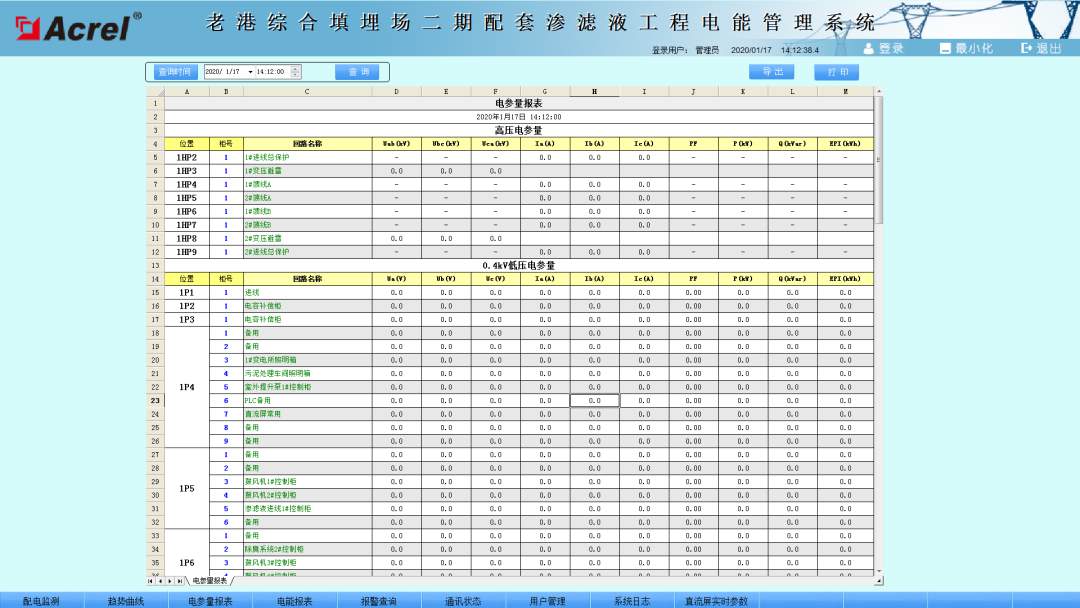Click the 1#进线总保护 circuit name
This screenshot has width=1080, height=608.
tap(267, 158)
